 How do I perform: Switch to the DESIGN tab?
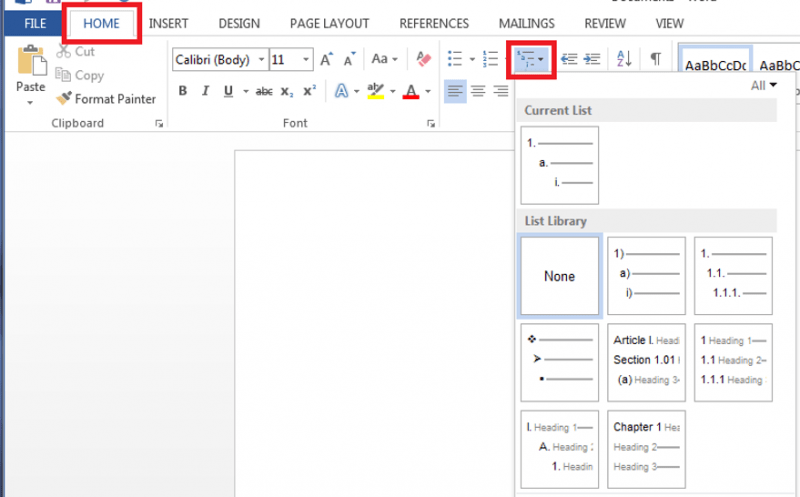pos(239,23)
